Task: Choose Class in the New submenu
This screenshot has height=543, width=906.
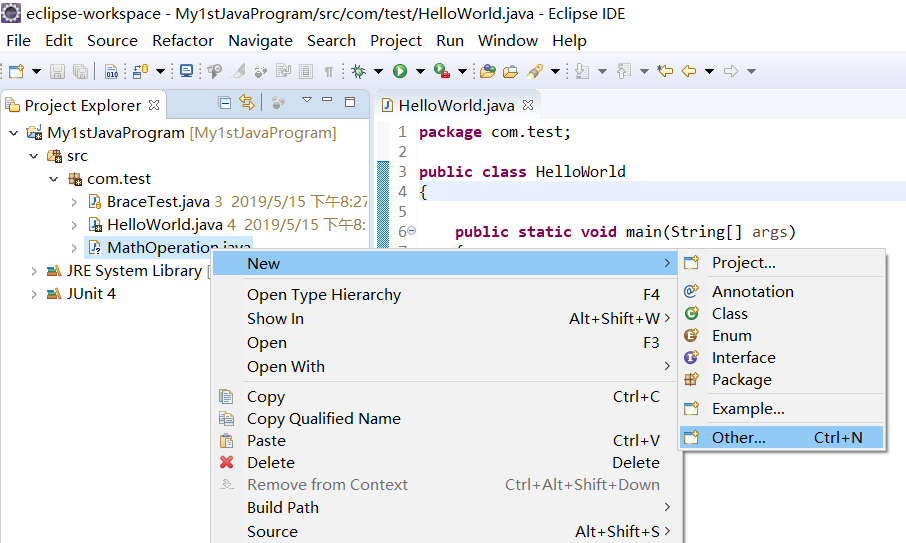Action: pos(782,314)
